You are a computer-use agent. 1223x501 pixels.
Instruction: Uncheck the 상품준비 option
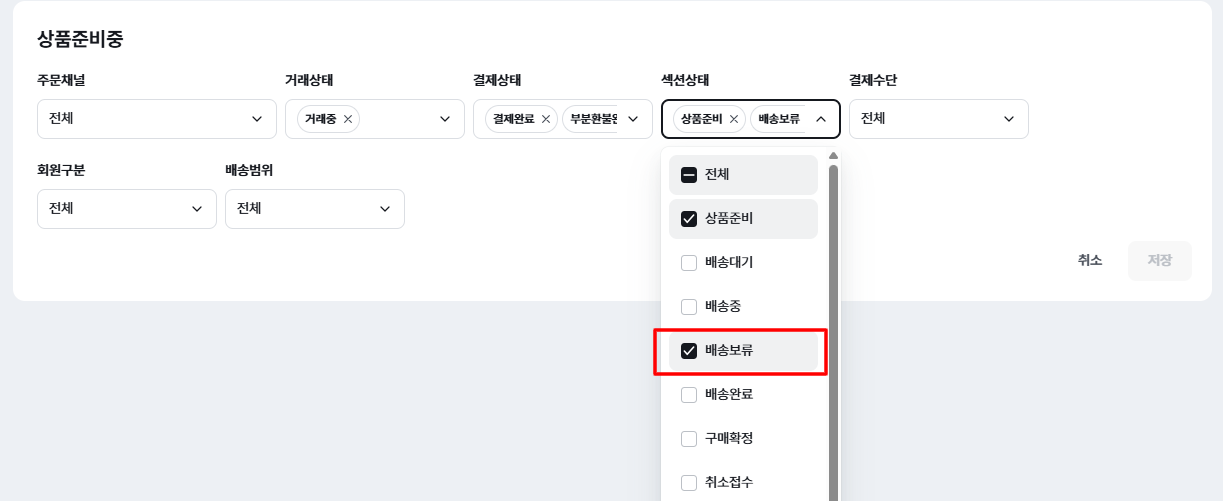(x=689, y=219)
